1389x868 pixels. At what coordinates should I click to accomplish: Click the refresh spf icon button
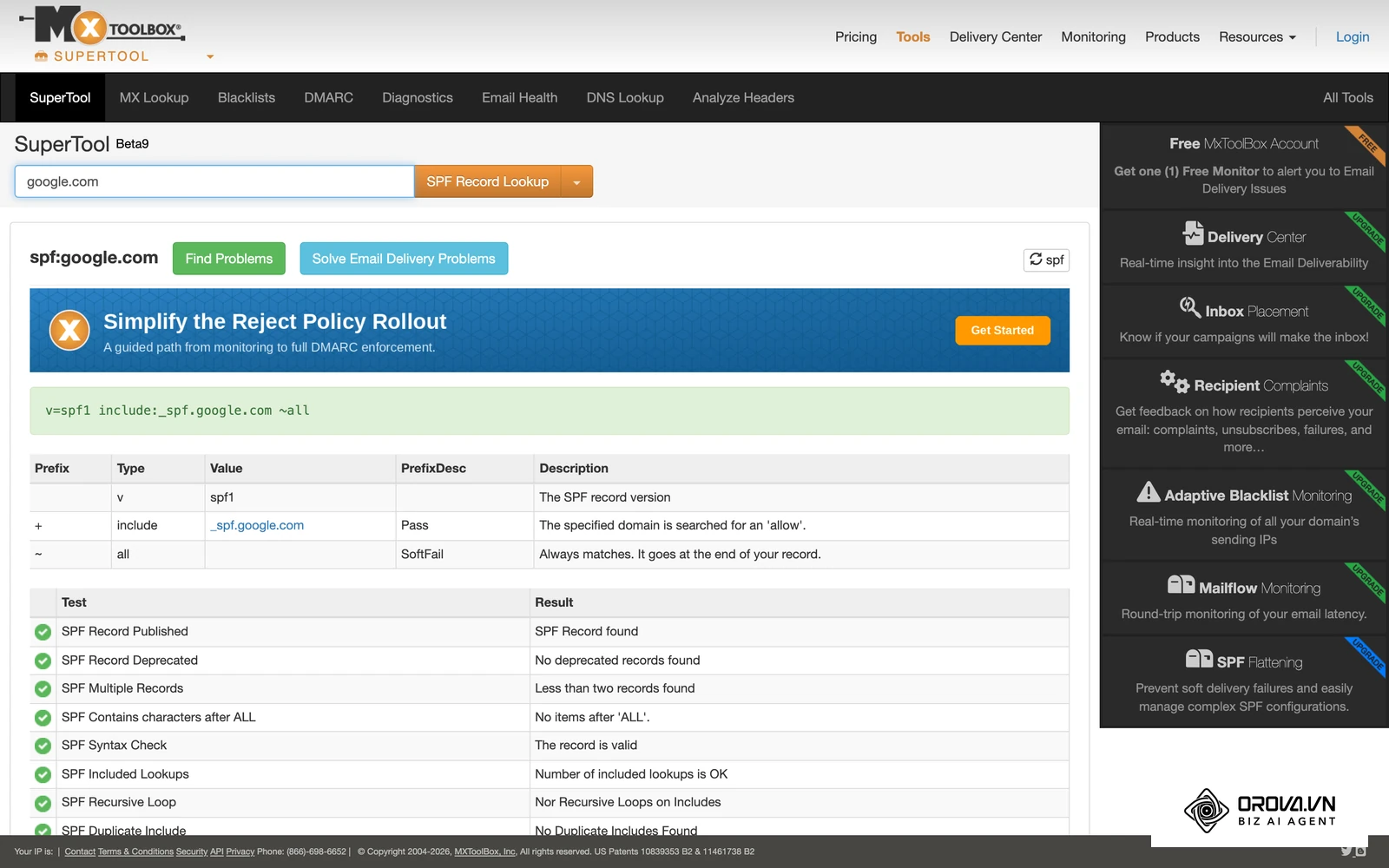coord(1046,260)
